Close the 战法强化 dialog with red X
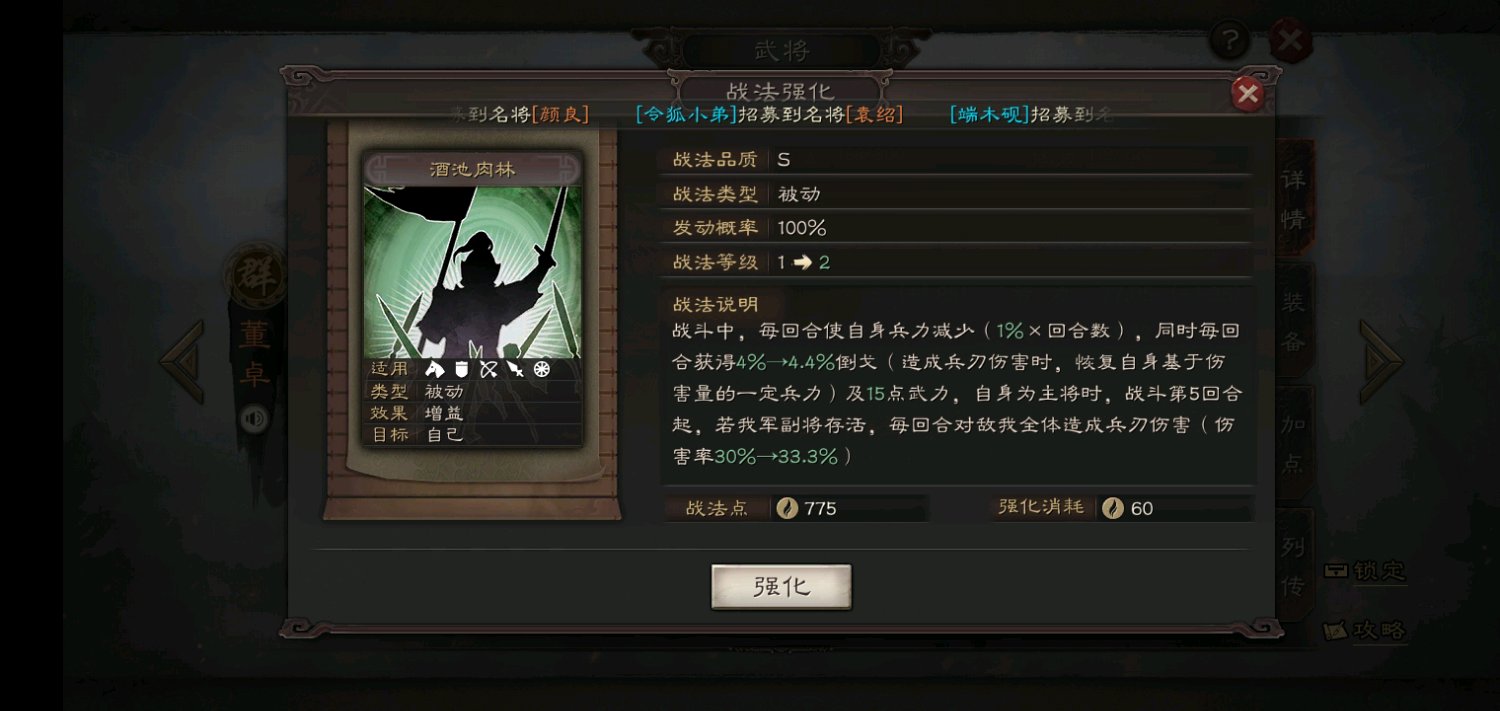The image size is (1500, 711). pyautogui.click(x=1247, y=94)
